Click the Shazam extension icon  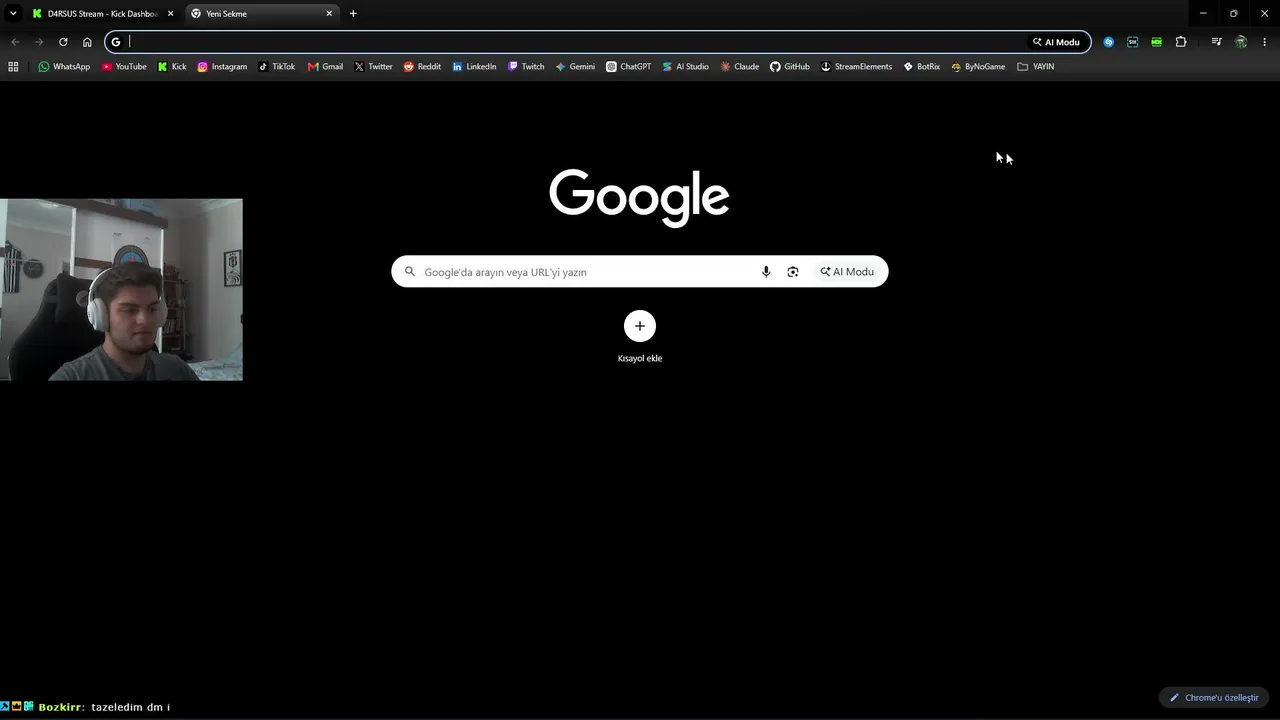pyautogui.click(x=1108, y=42)
